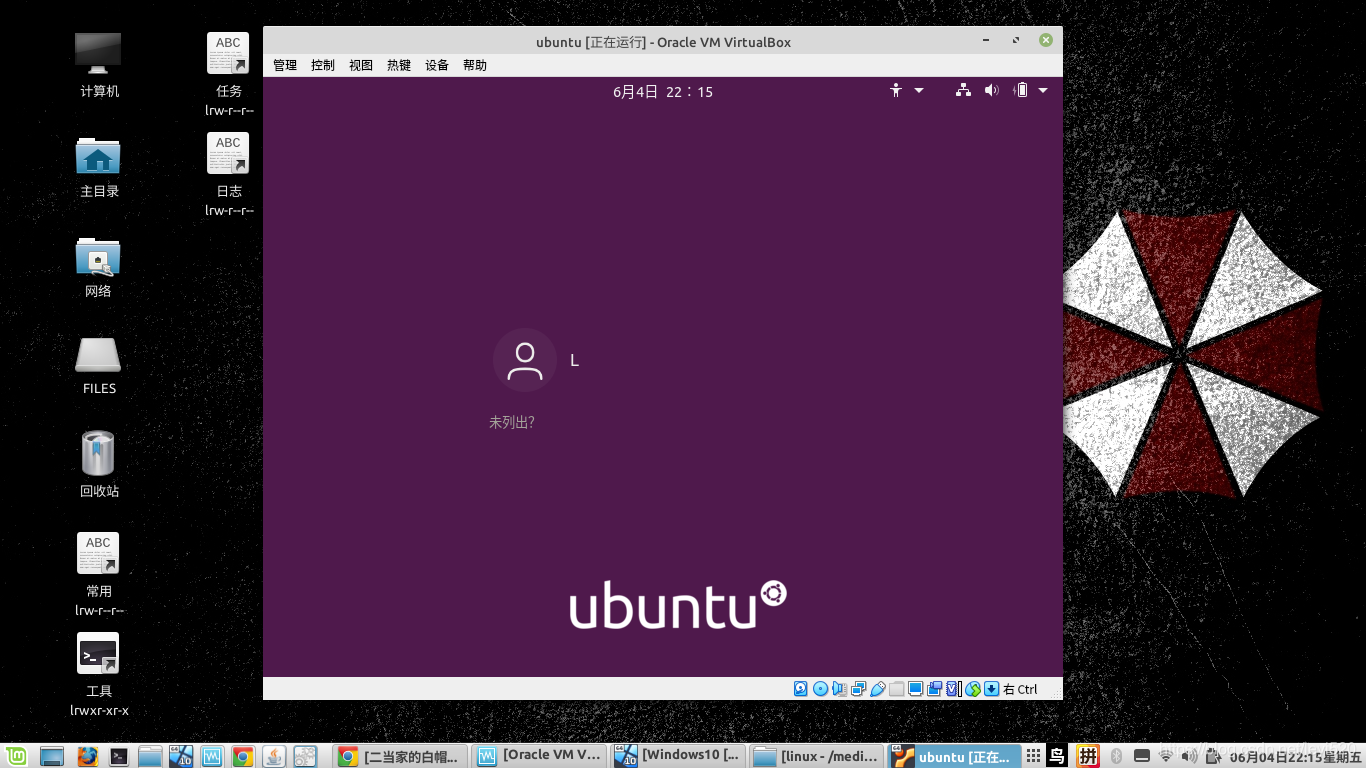Open the 网络 desktop icon
The image size is (1366, 768).
(98, 267)
